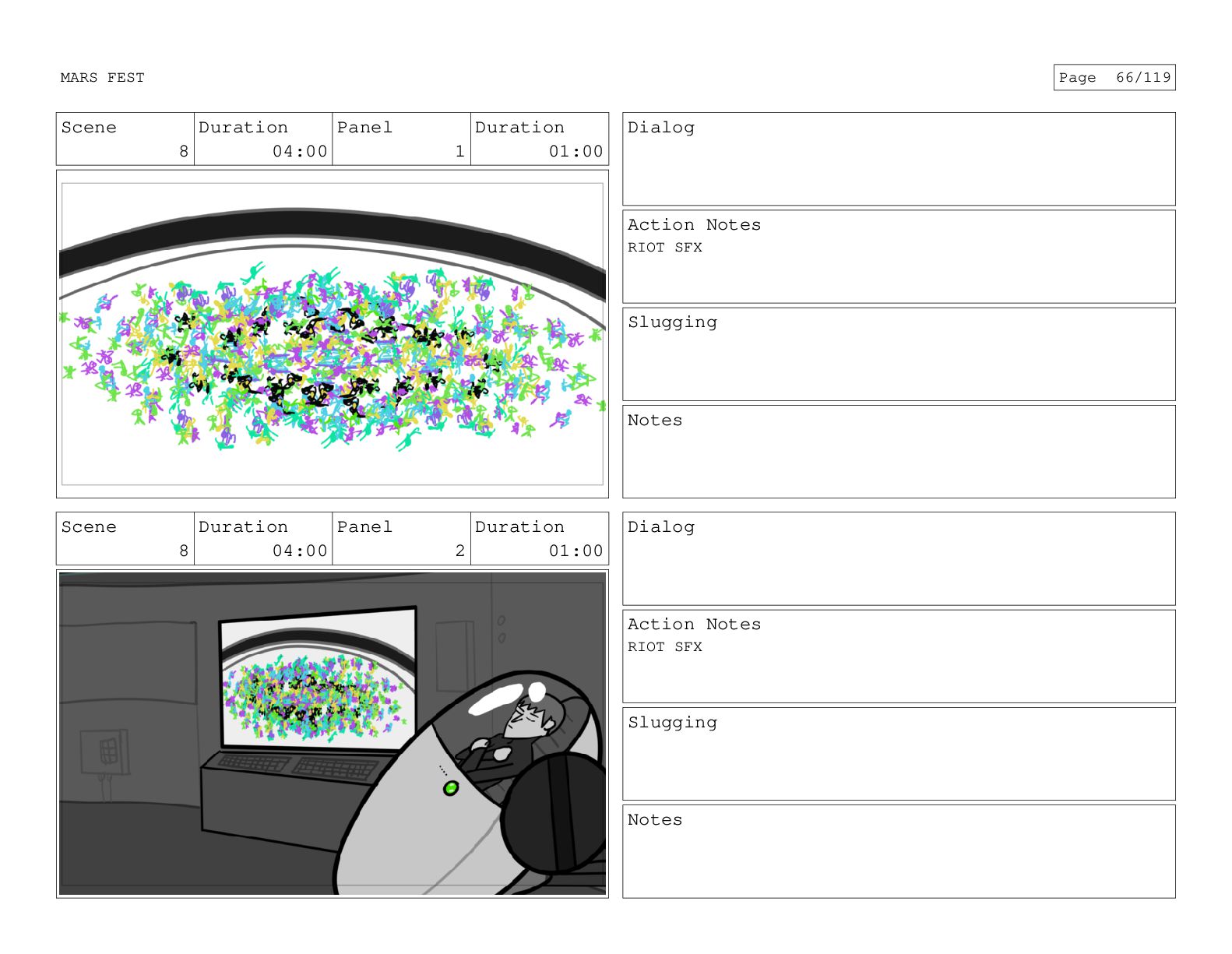Click the Dialog box for panel 2
Image resolution: width=1232 pixels, height=954 pixels.
coord(899,559)
